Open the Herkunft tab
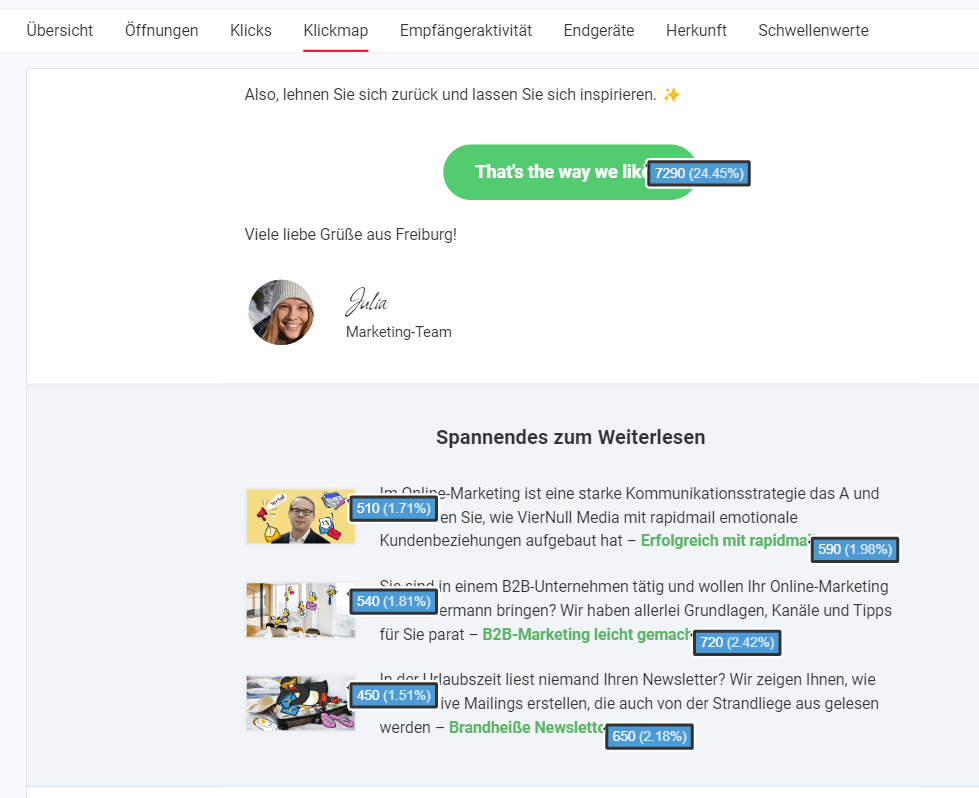The height and width of the screenshot is (798, 979). [696, 30]
